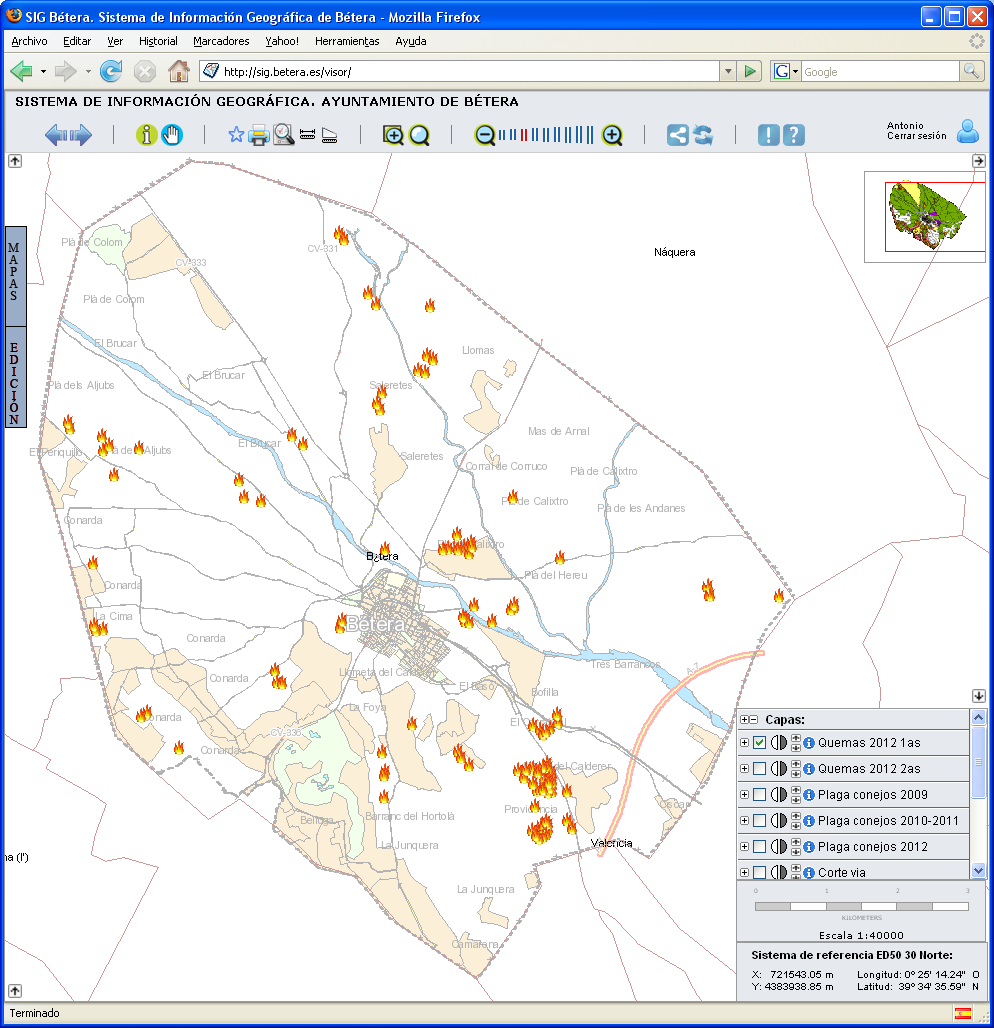This screenshot has height=1028, width=994.
Task: Go to the previous map extent arrow
Action: coord(56,135)
